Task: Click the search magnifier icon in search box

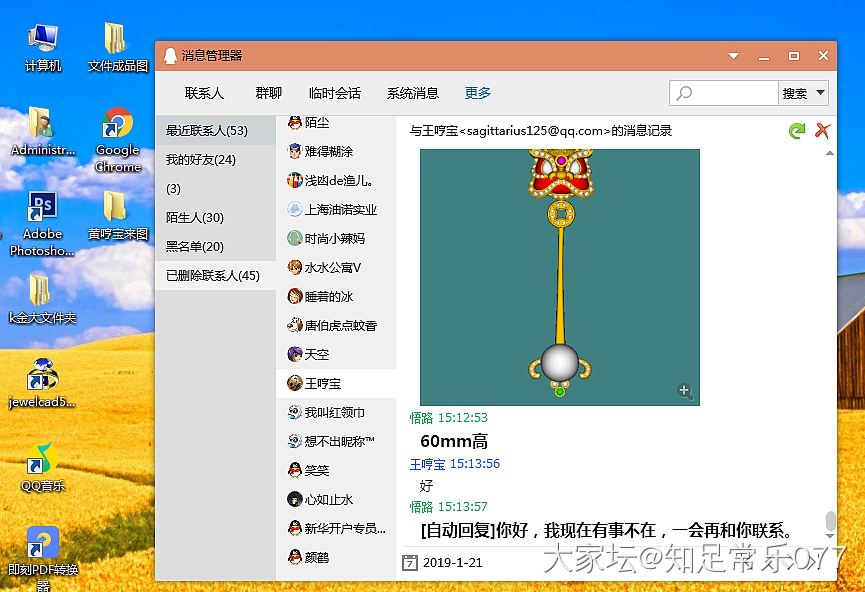Action: 685,94
